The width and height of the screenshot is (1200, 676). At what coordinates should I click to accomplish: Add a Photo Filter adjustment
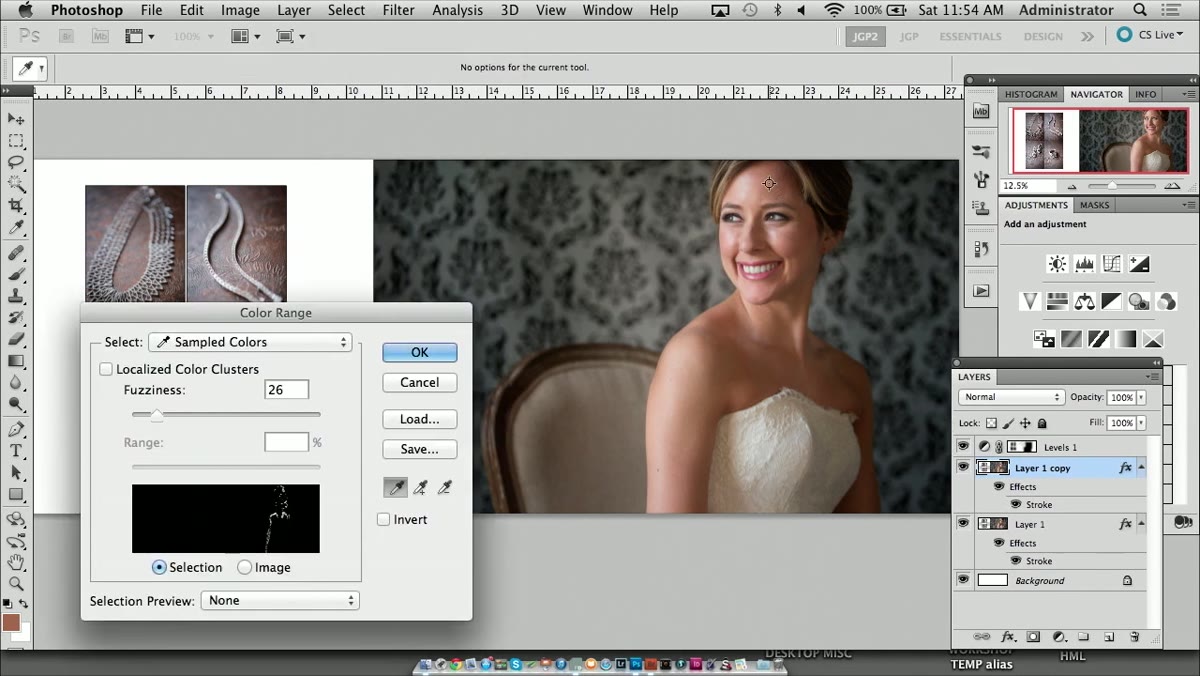pos(1138,301)
